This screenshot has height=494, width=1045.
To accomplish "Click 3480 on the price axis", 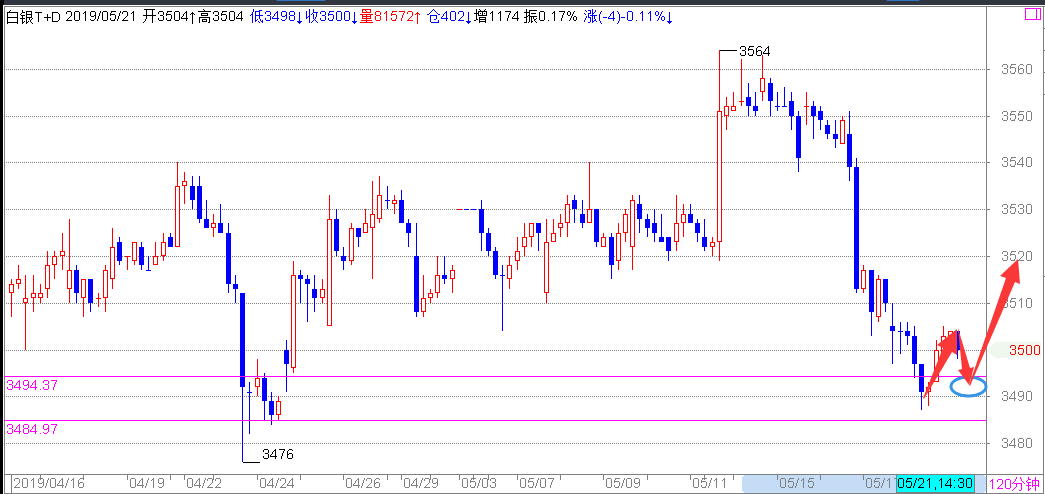I will pyautogui.click(x=1017, y=443).
